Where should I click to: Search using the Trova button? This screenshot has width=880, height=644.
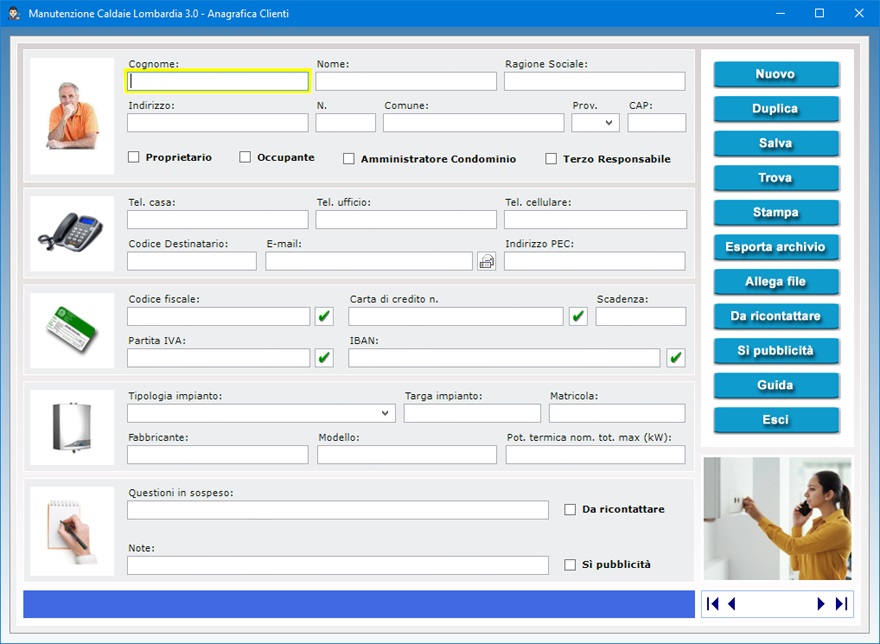click(776, 178)
